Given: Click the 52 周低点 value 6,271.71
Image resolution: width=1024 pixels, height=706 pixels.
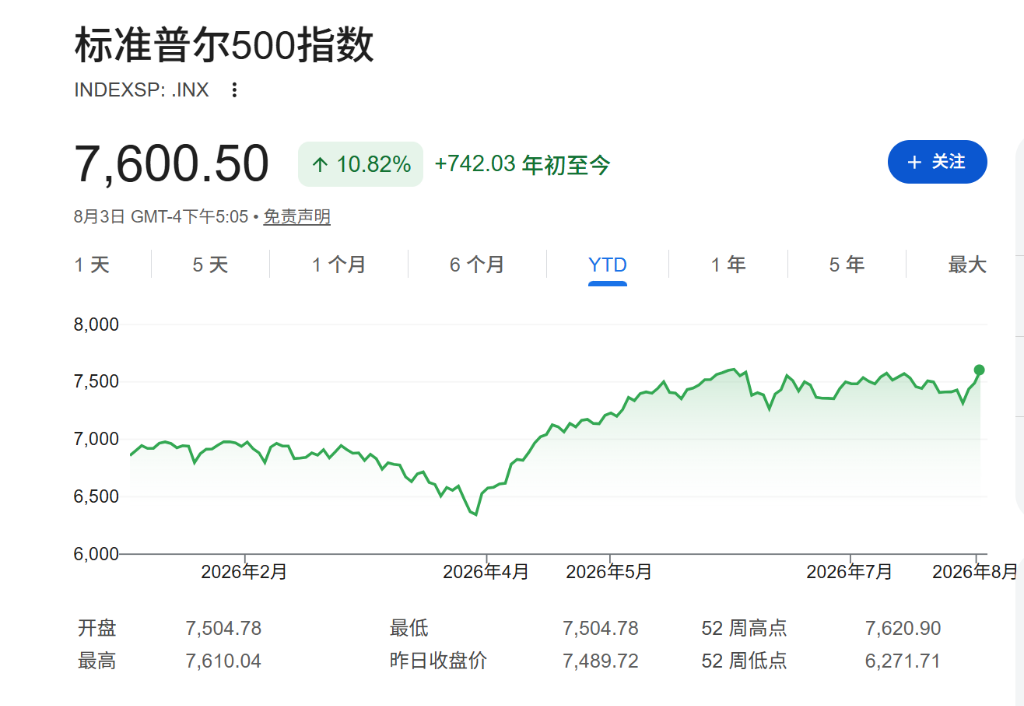Looking at the screenshot, I should tap(903, 661).
